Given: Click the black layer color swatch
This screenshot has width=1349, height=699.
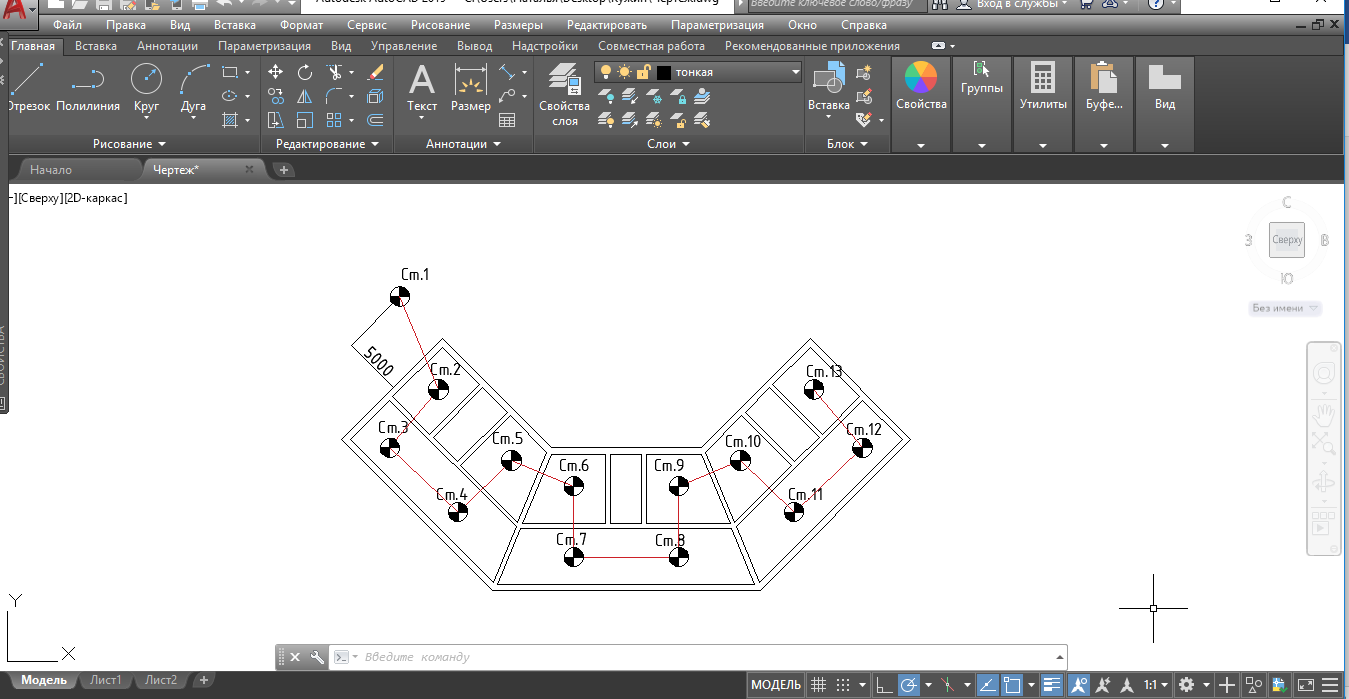Looking at the screenshot, I should tap(664, 72).
